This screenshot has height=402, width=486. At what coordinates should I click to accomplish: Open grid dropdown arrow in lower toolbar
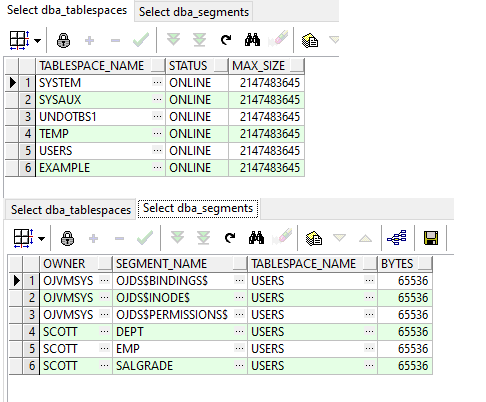point(42,239)
